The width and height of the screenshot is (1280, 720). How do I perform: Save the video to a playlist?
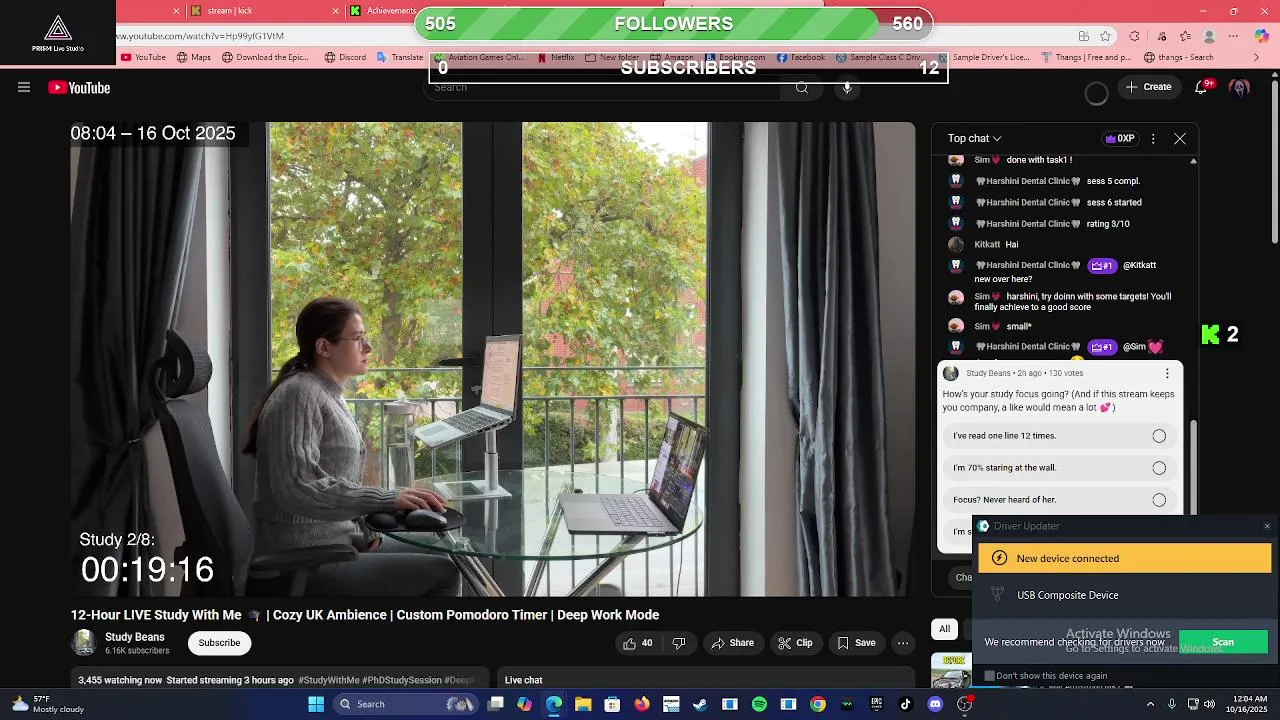coord(856,643)
